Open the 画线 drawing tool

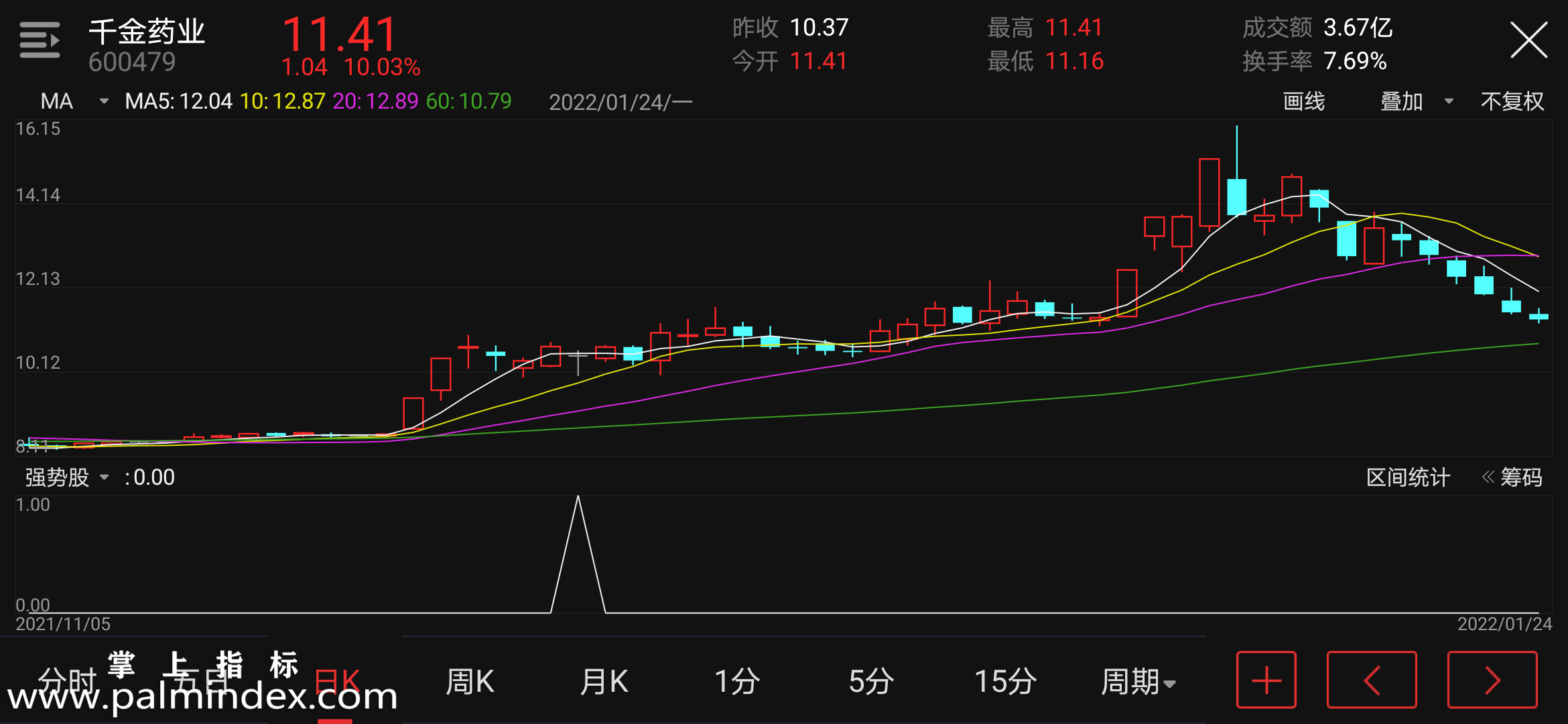(x=1304, y=101)
